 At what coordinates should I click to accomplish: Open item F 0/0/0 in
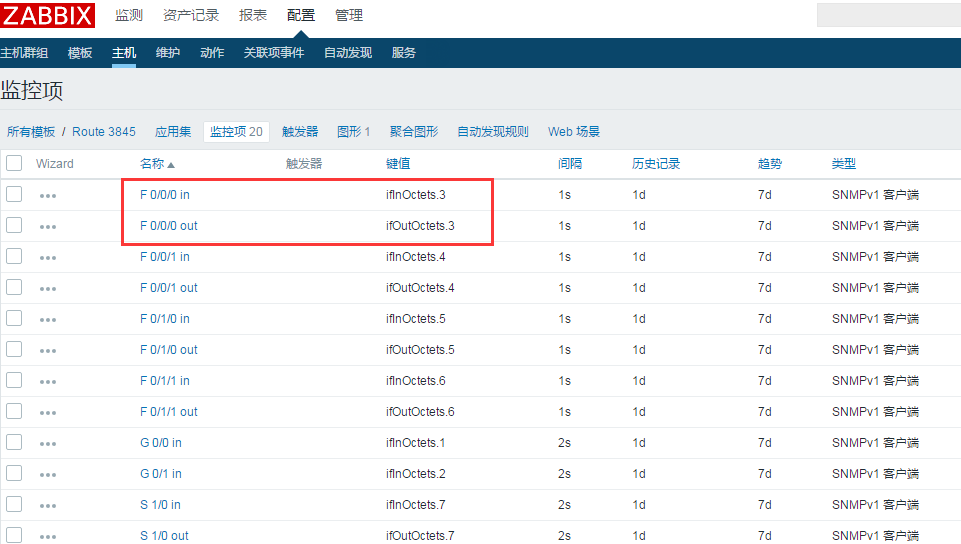165,195
